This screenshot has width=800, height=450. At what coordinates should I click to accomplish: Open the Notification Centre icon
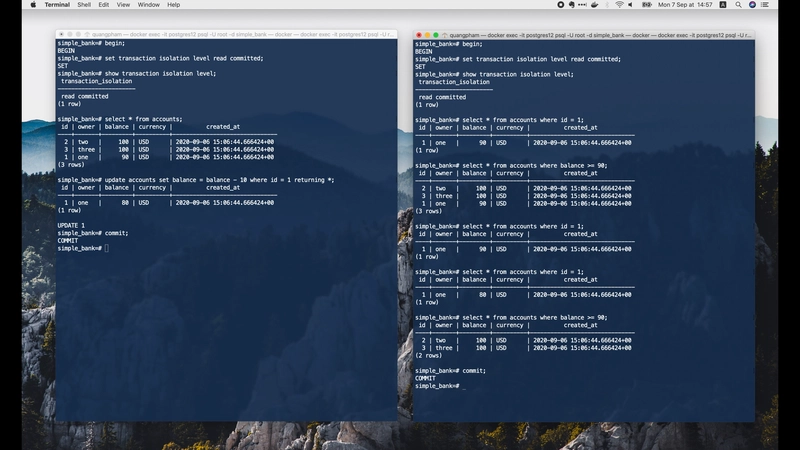click(x=765, y=5)
